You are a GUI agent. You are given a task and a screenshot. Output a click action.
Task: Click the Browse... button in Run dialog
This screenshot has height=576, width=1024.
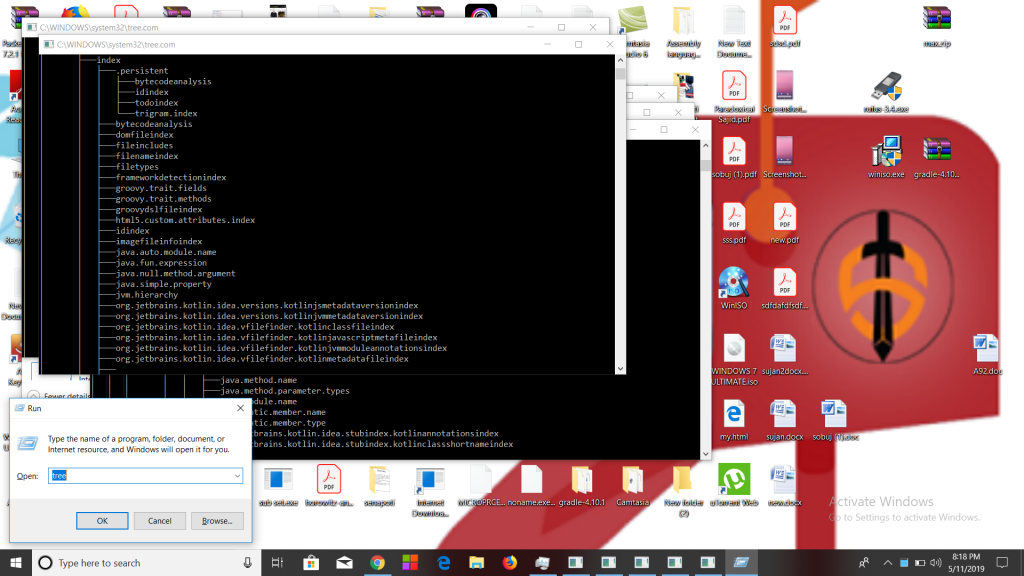(217, 521)
